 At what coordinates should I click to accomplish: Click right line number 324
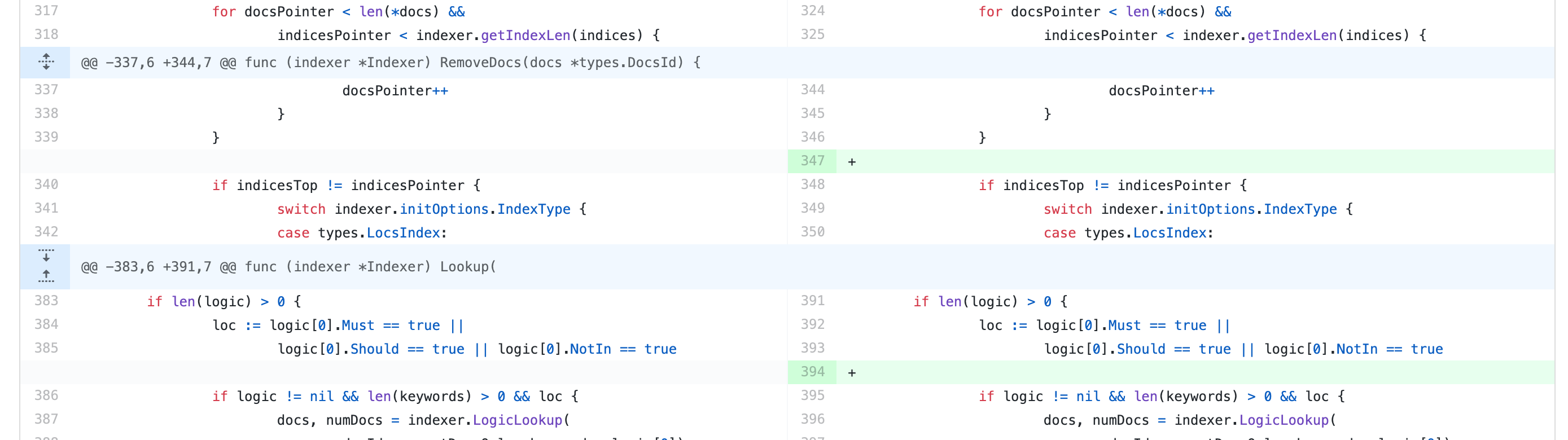tap(812, 11)
